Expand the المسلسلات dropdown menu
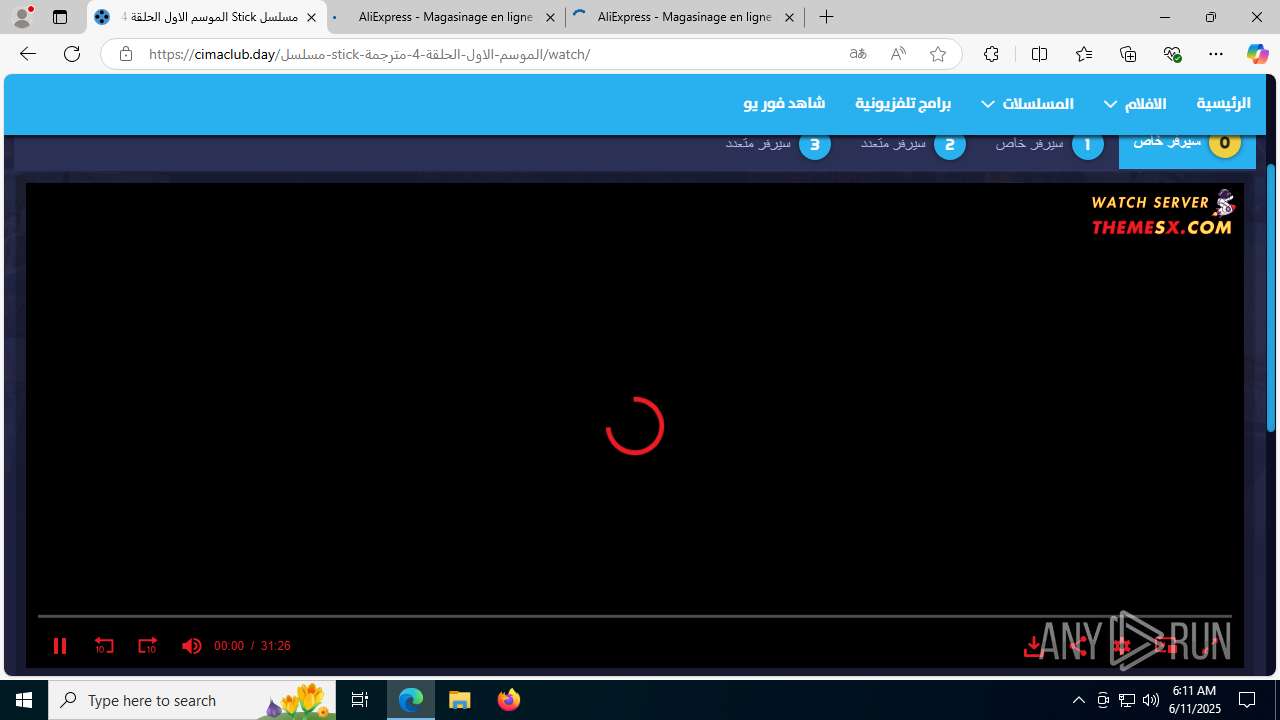 pos(1027,103)
